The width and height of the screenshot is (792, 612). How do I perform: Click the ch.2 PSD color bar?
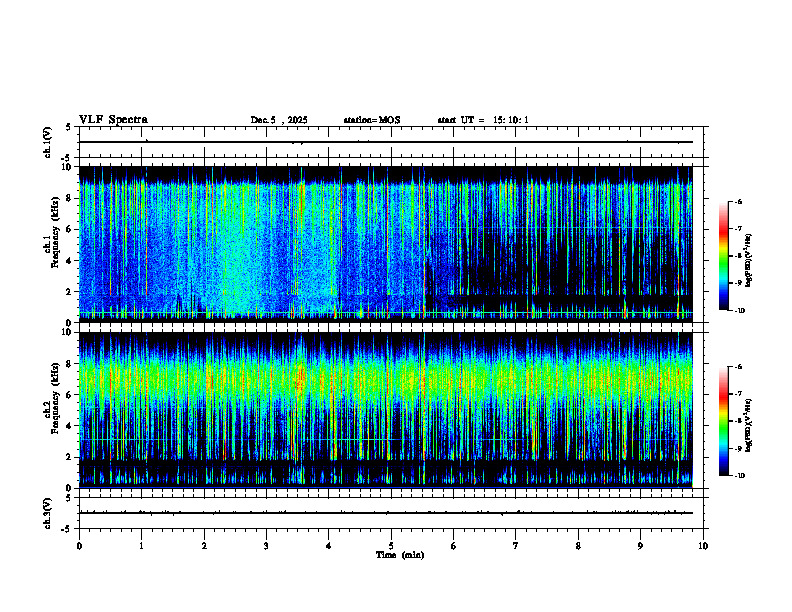(724, 421)
